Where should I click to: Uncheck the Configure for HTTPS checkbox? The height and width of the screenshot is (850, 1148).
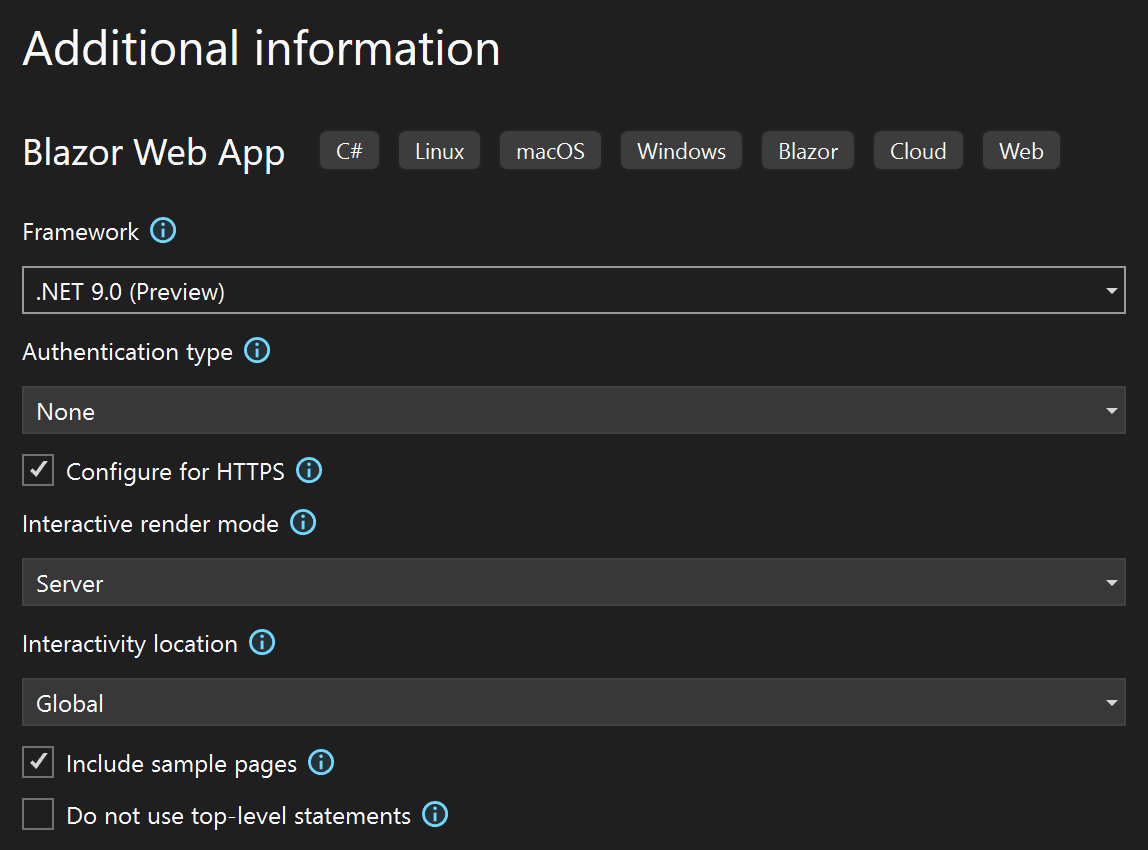[38, 470]
